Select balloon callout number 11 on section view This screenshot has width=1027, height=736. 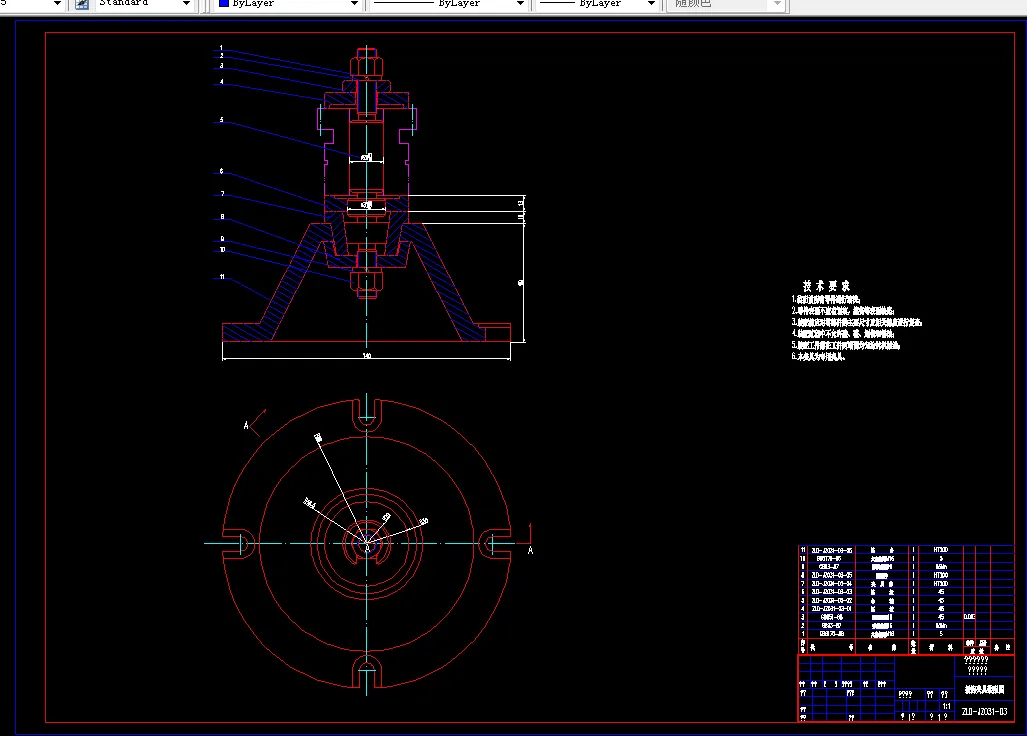tap(222, 277)
